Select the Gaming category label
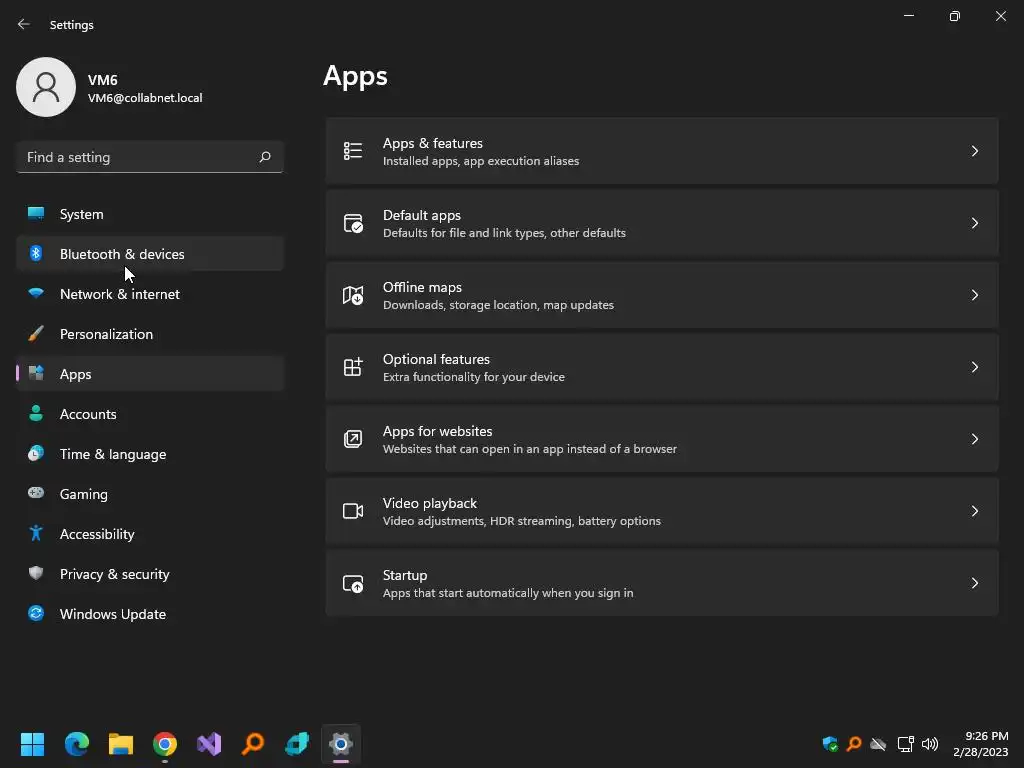This screenshot has height=768, width=1024. [x=84, y=494]
